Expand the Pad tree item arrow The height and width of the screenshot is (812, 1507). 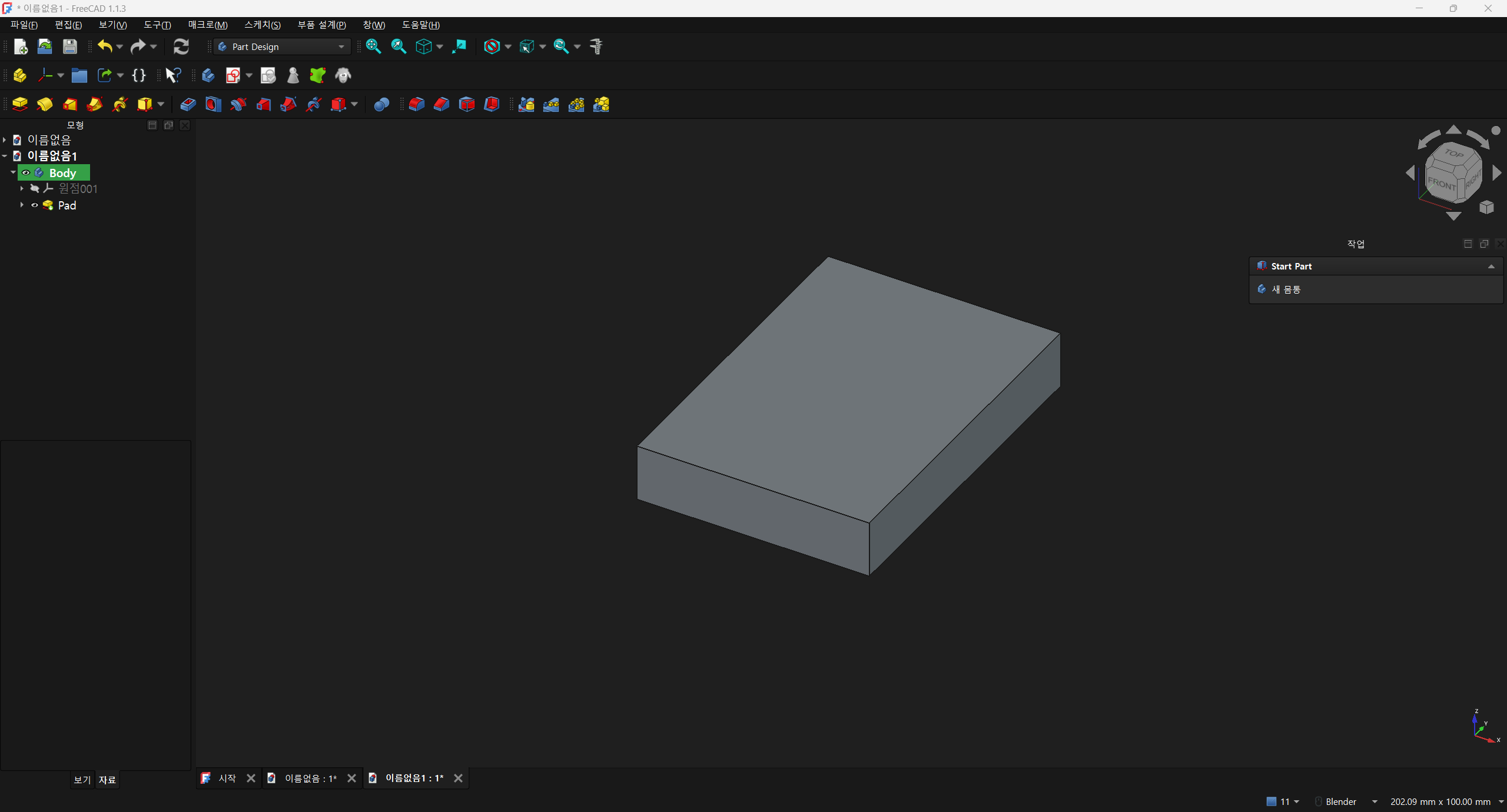pyautogui.click(x=22, y=205)
